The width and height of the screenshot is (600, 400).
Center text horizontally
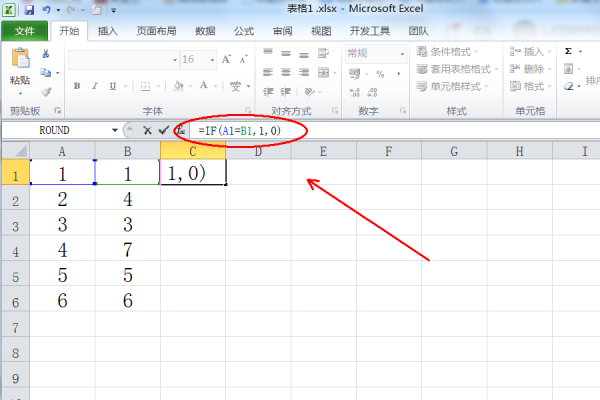tap(286, 72)
